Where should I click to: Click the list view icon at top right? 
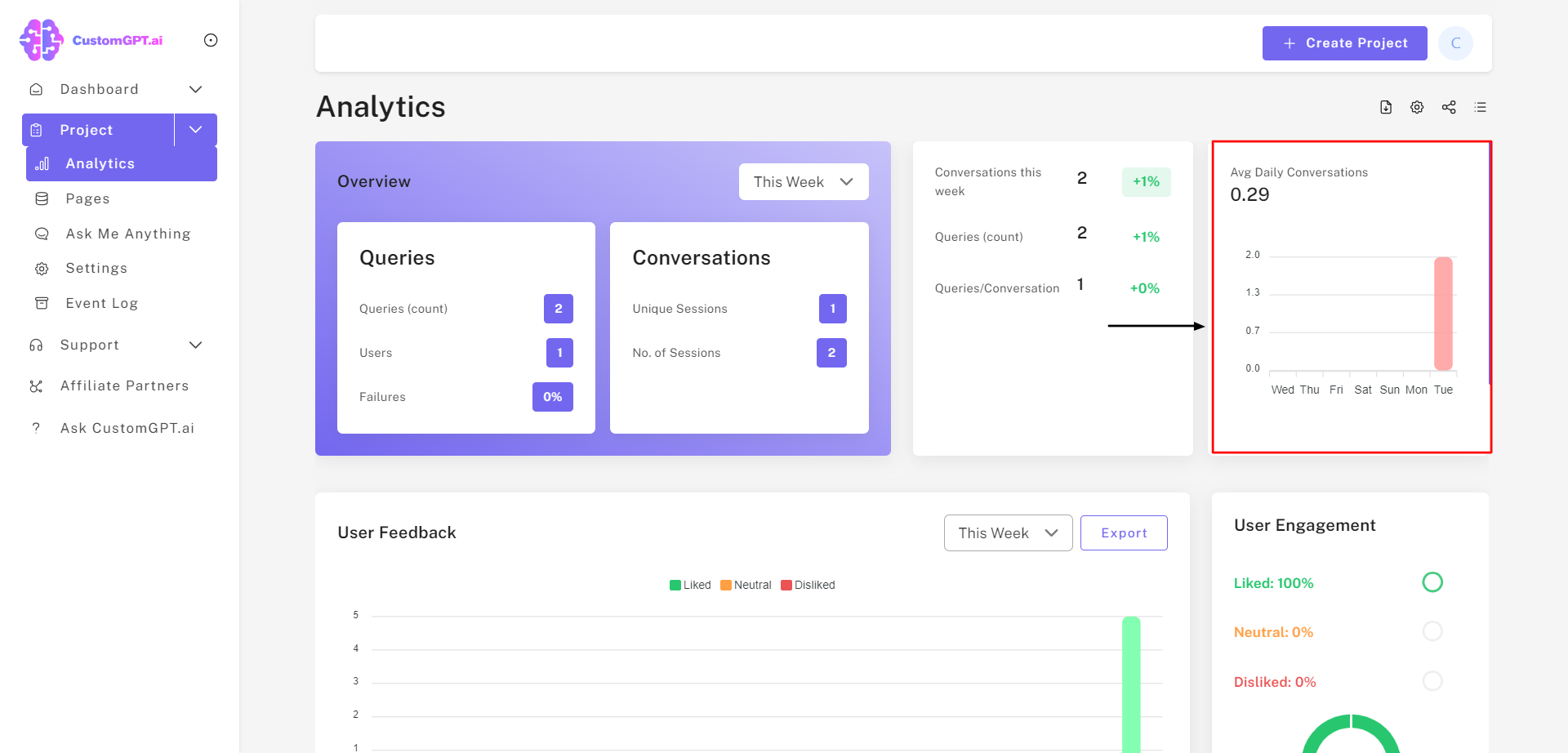1480,107
